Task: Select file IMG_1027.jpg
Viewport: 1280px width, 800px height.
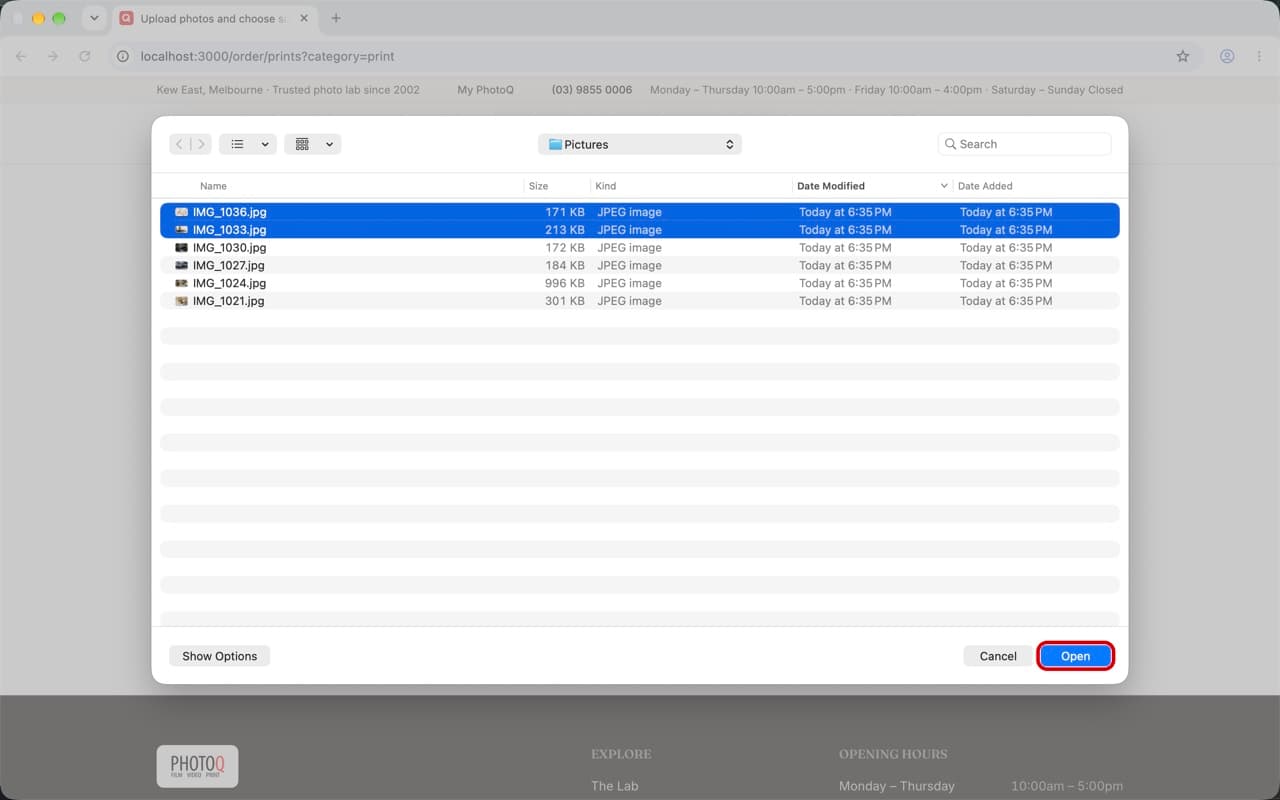Action: click(640, 265)
